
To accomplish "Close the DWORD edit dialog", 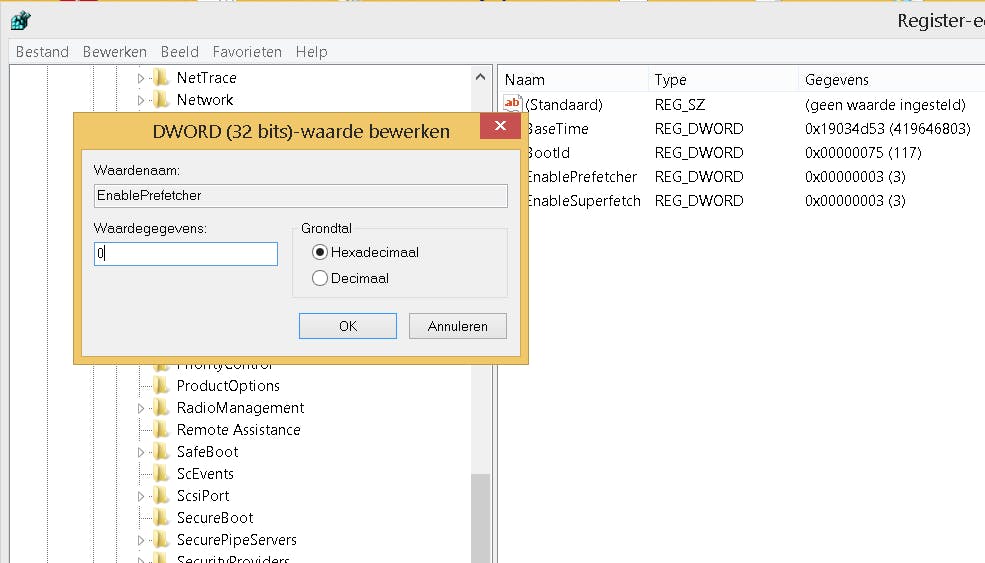I will click(x=500, y=126).
